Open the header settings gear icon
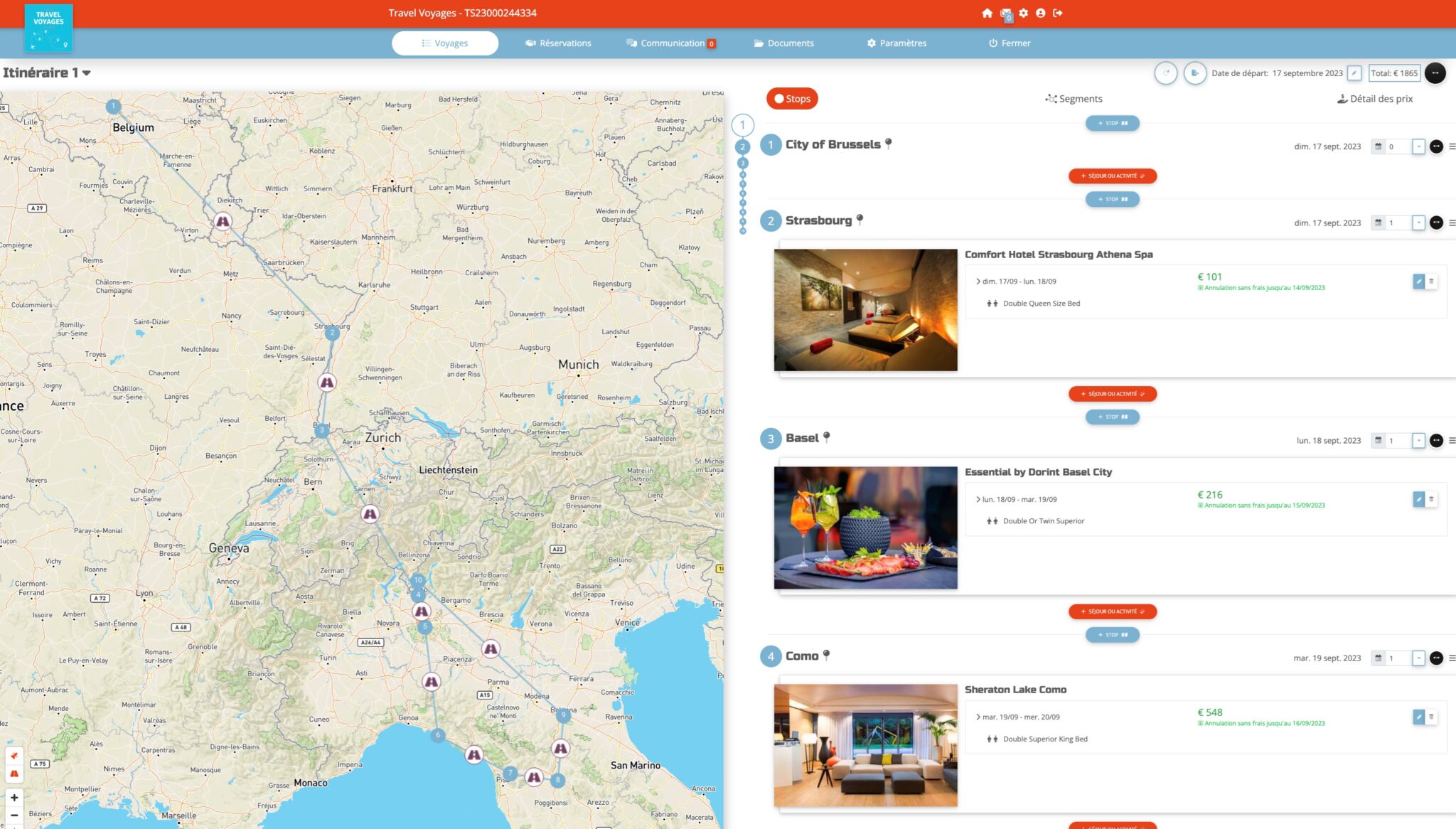 (x=1023, y=13)
